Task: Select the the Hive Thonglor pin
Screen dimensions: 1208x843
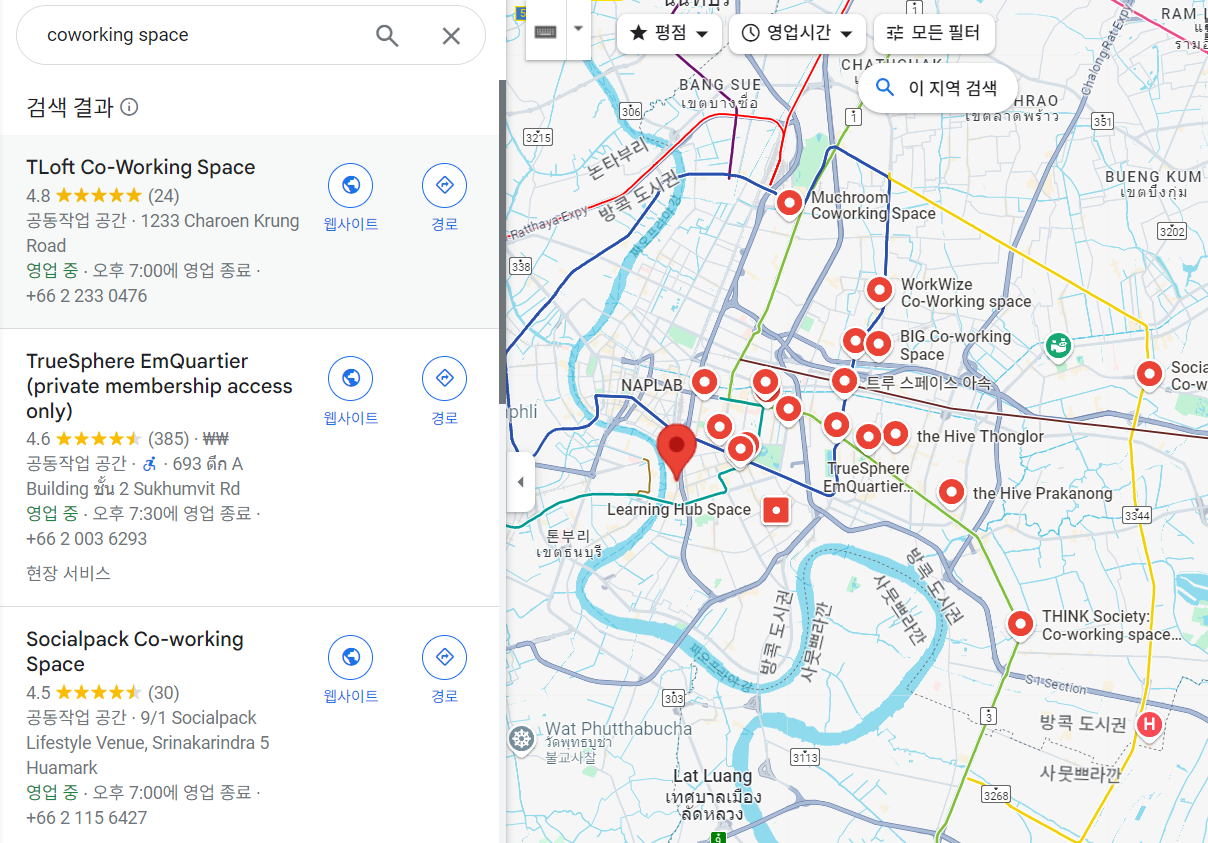Action: pyautogui.click(x=895, y=434)
